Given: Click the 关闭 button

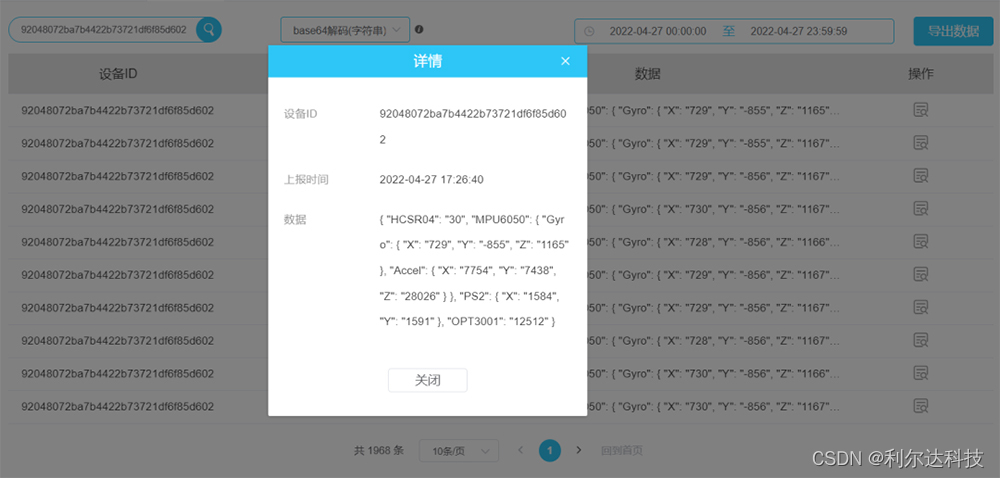Looking at the screenshot, I should (x=427, y=380).
